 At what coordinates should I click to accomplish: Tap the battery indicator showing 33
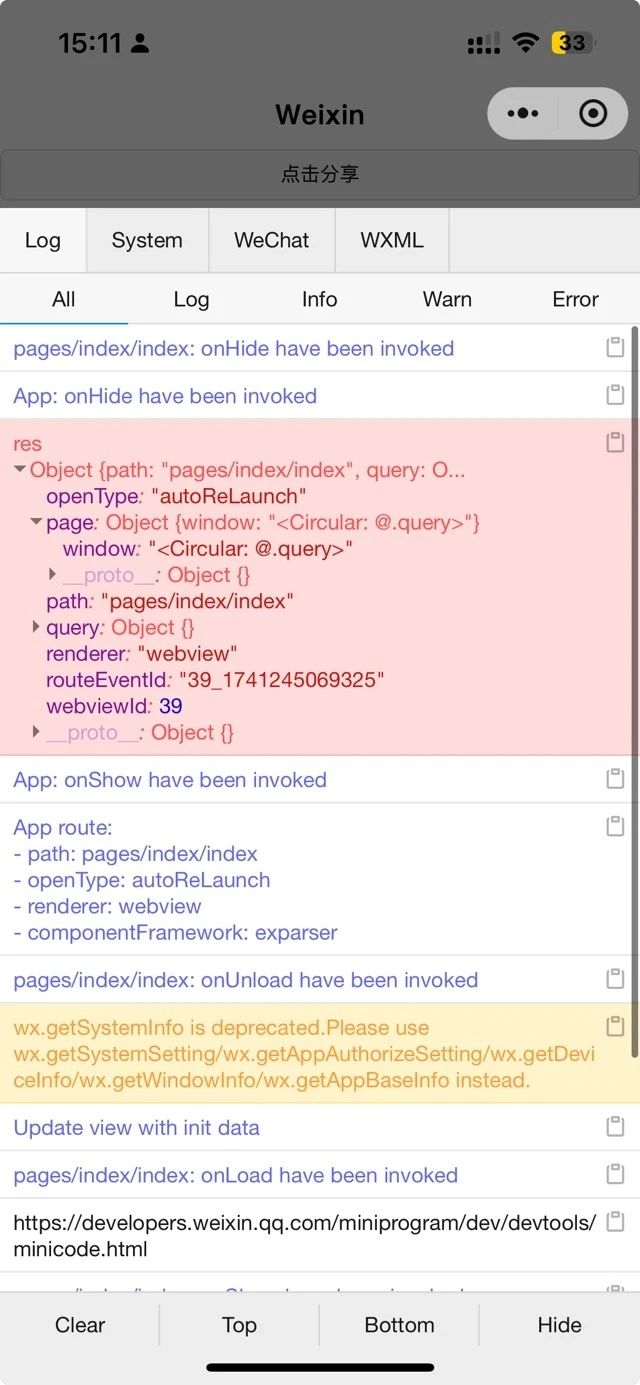[573, 42]
